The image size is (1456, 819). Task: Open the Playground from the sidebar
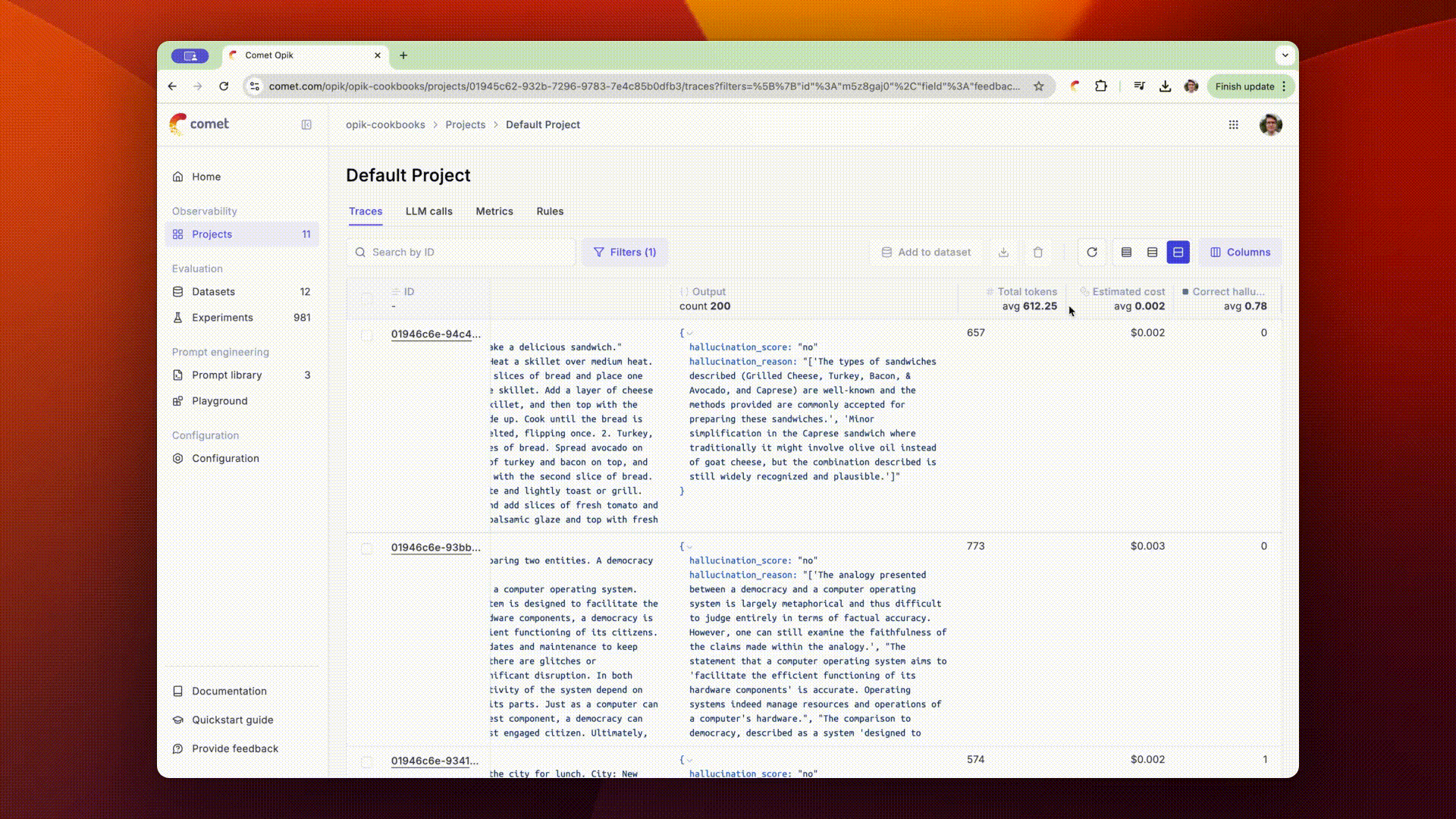(x=220, y=401)
